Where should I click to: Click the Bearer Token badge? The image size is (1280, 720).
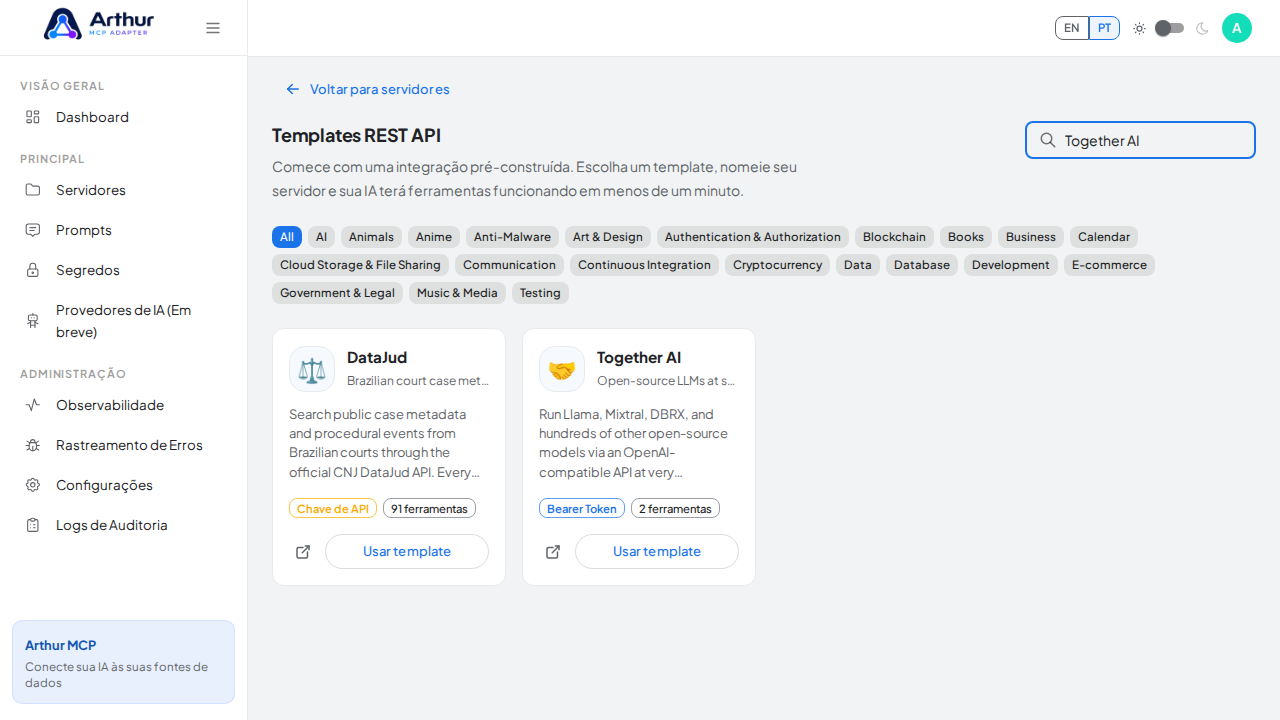click(x=582, y=509)
